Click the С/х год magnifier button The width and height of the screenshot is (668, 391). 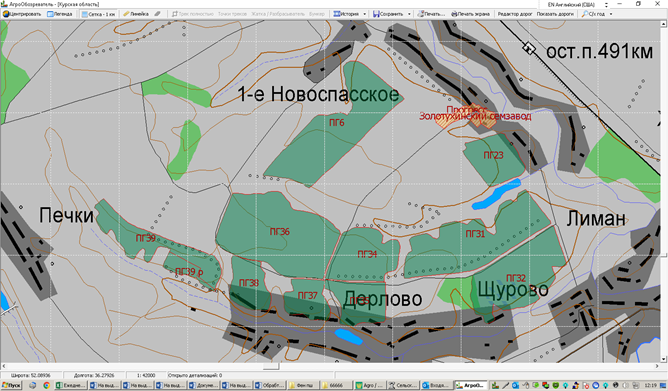[x=593, y=14]
